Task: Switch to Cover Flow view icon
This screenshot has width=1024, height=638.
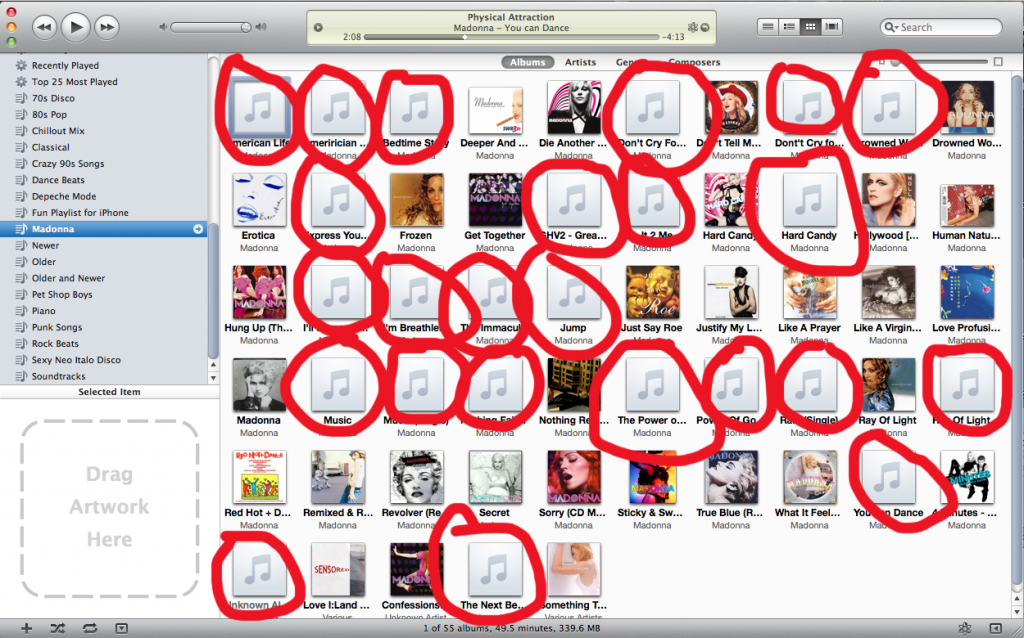Action: (x=831, y=26)
